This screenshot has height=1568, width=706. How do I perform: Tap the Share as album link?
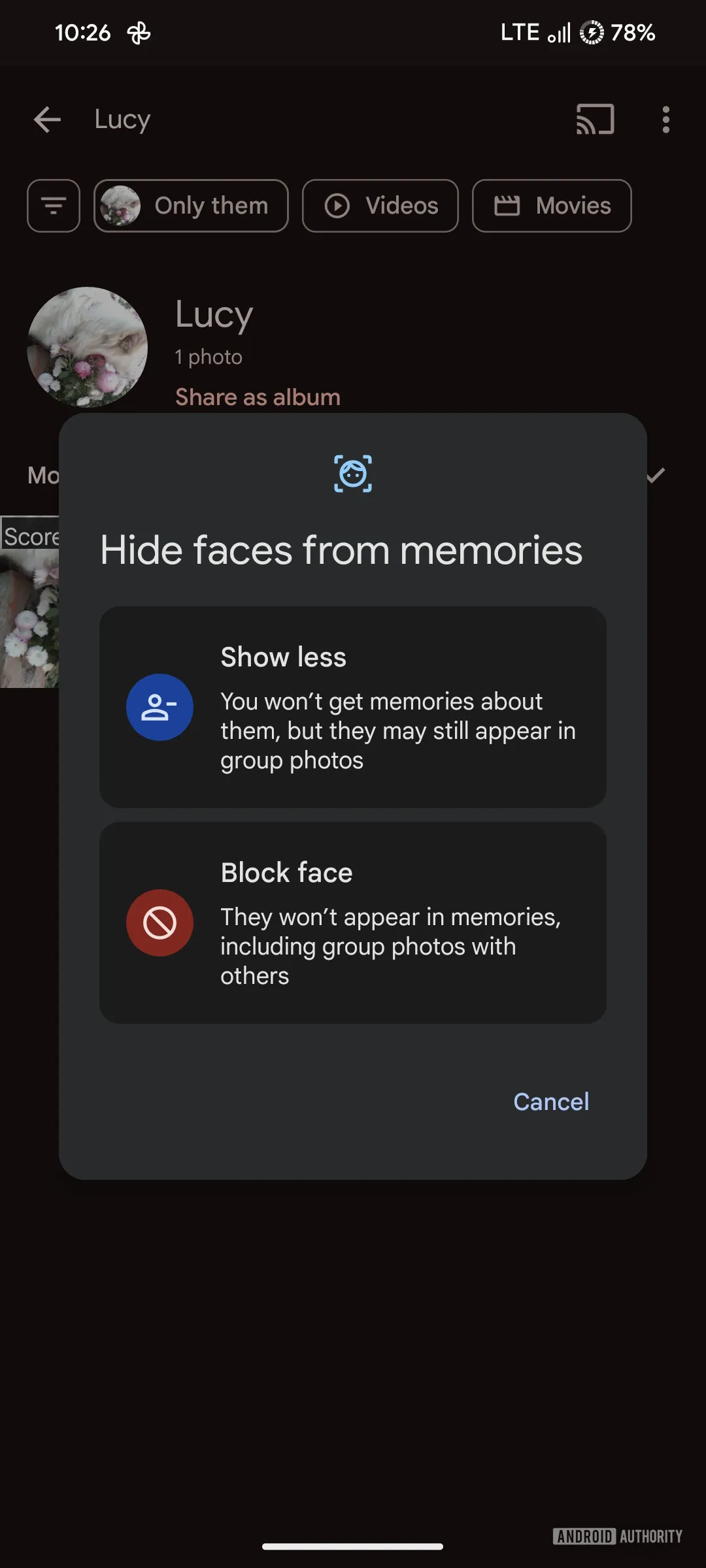[x=258, y=397]
